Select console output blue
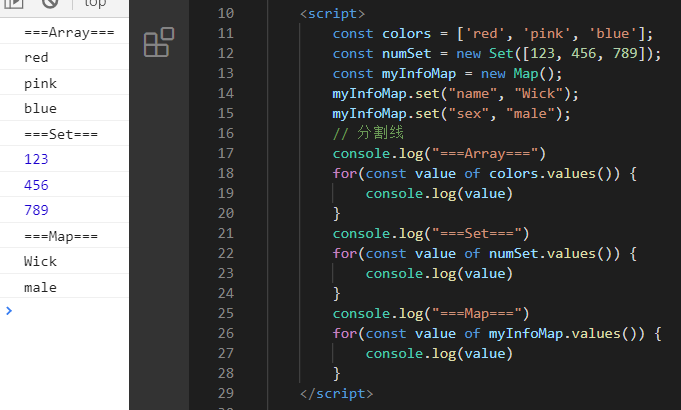681x410 pixels. [x=40, y=108]
